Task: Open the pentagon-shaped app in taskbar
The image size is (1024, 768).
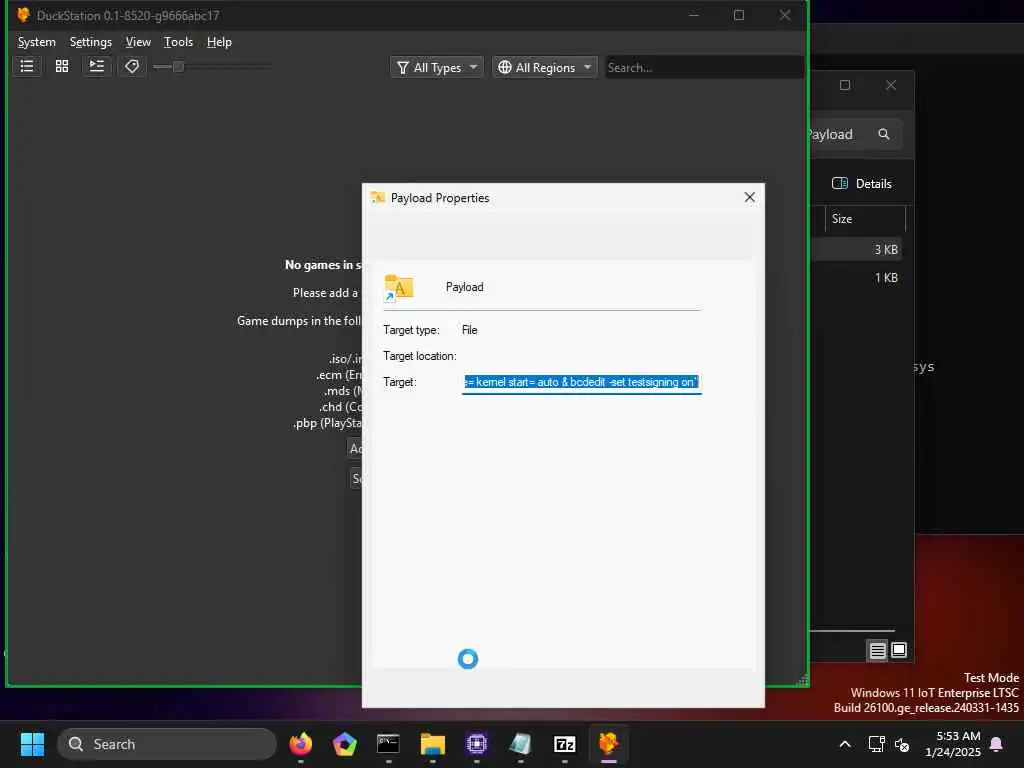Action: click(344, 744)
